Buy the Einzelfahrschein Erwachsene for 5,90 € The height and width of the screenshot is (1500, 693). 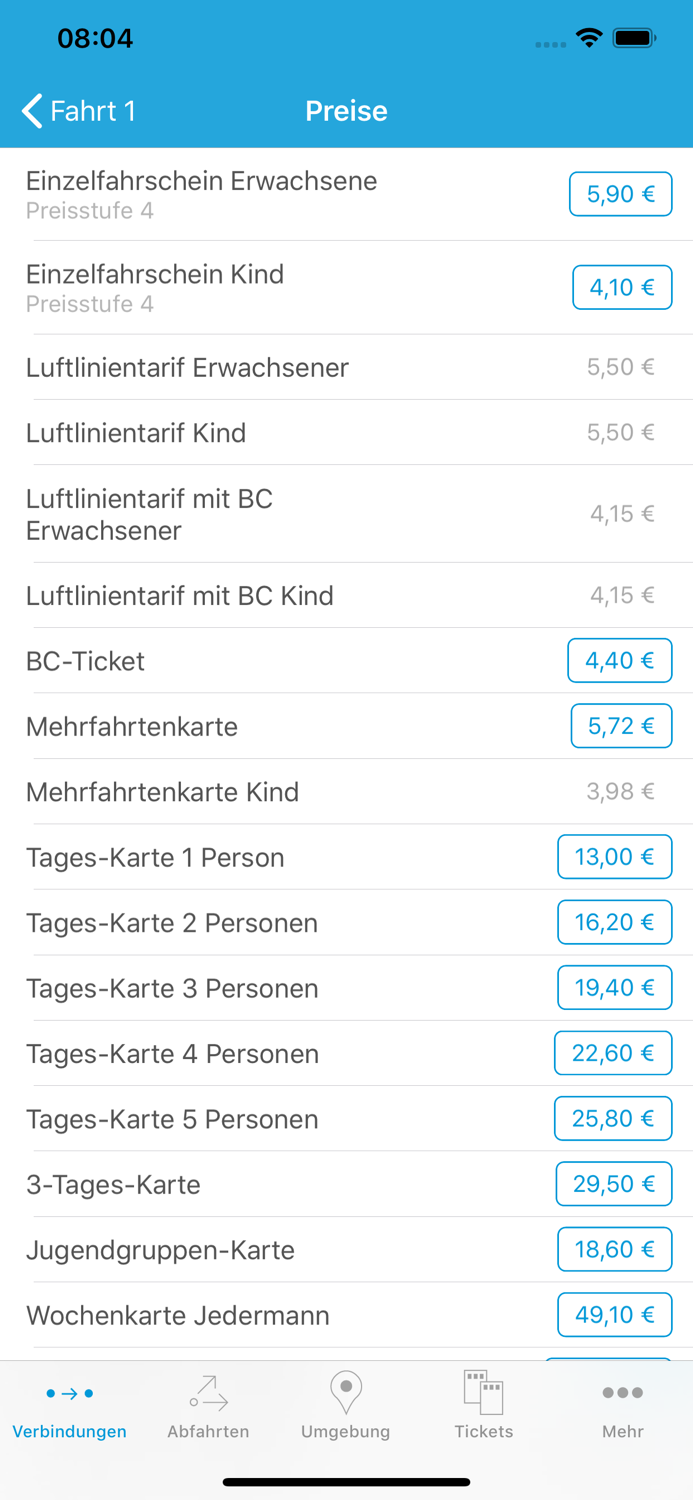620,194
